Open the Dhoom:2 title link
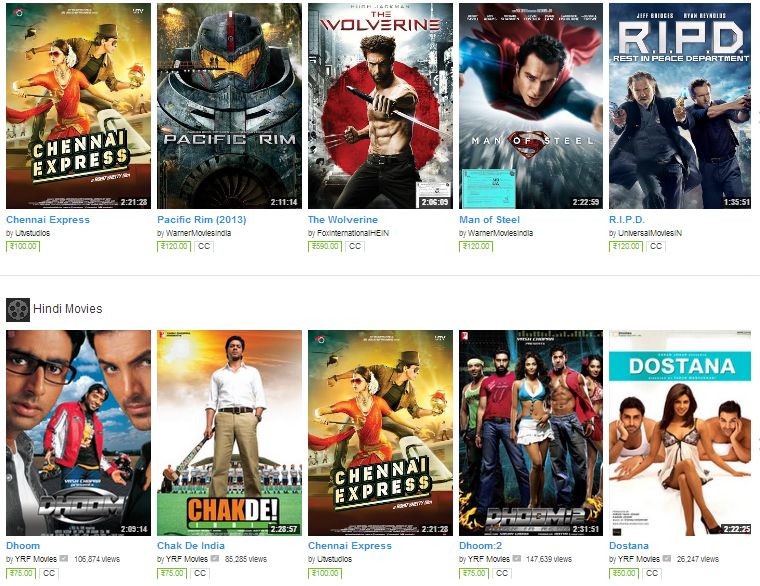The image size is (760, 586). 480,546
